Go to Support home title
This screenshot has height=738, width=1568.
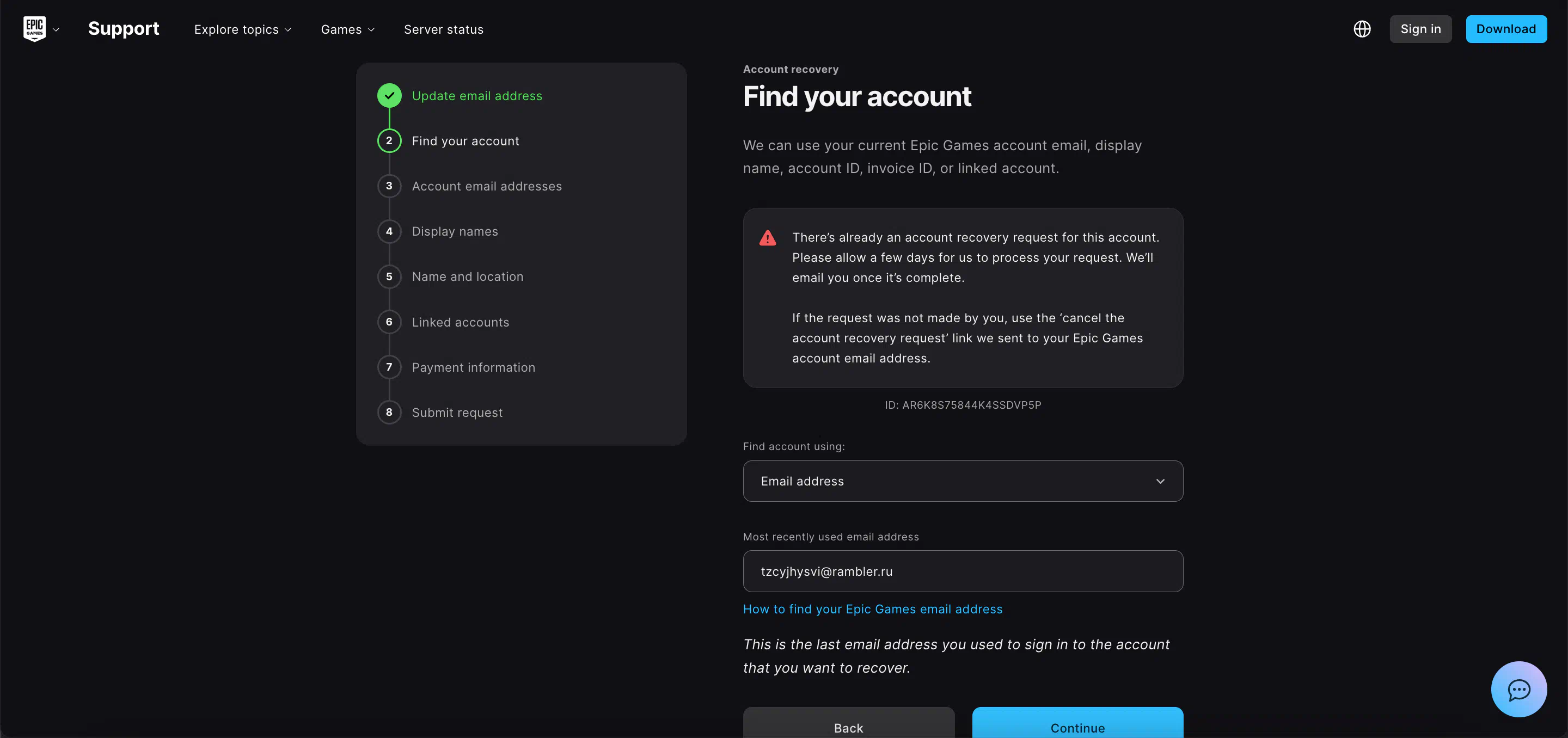124,29
